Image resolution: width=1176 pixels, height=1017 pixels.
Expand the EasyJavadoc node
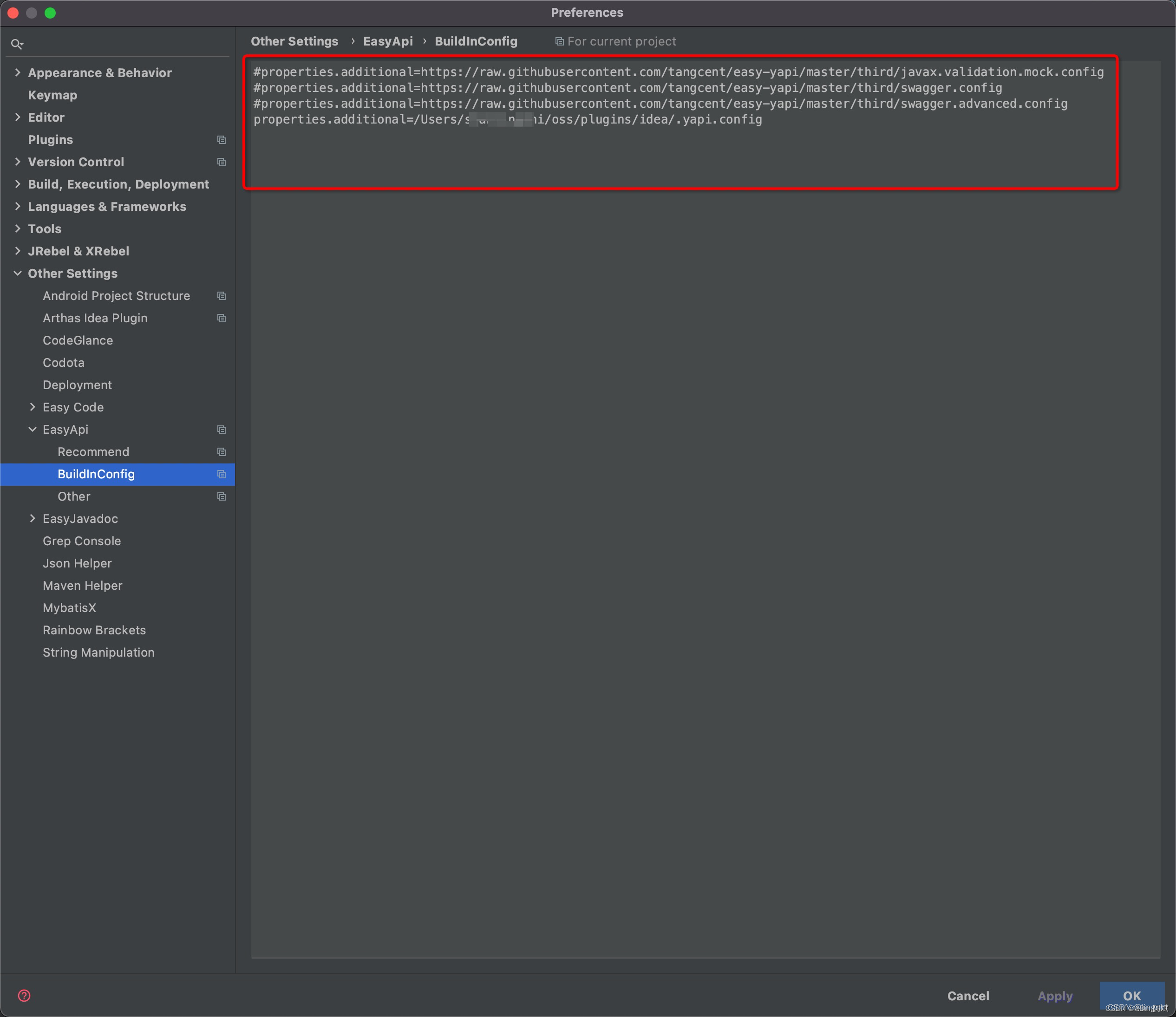(x=33, y=519)
